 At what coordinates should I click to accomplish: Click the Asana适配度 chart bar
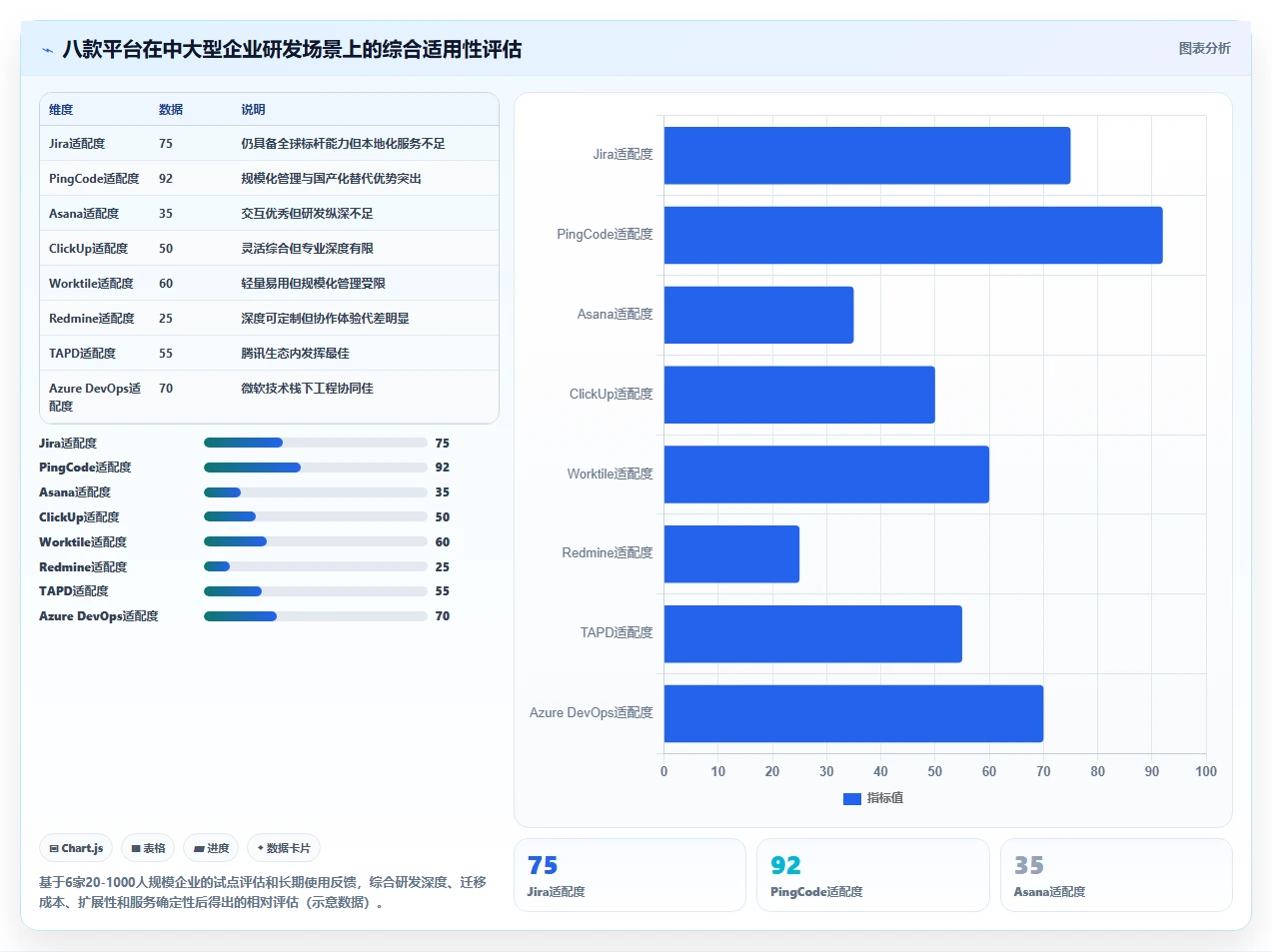coord(758,315)
